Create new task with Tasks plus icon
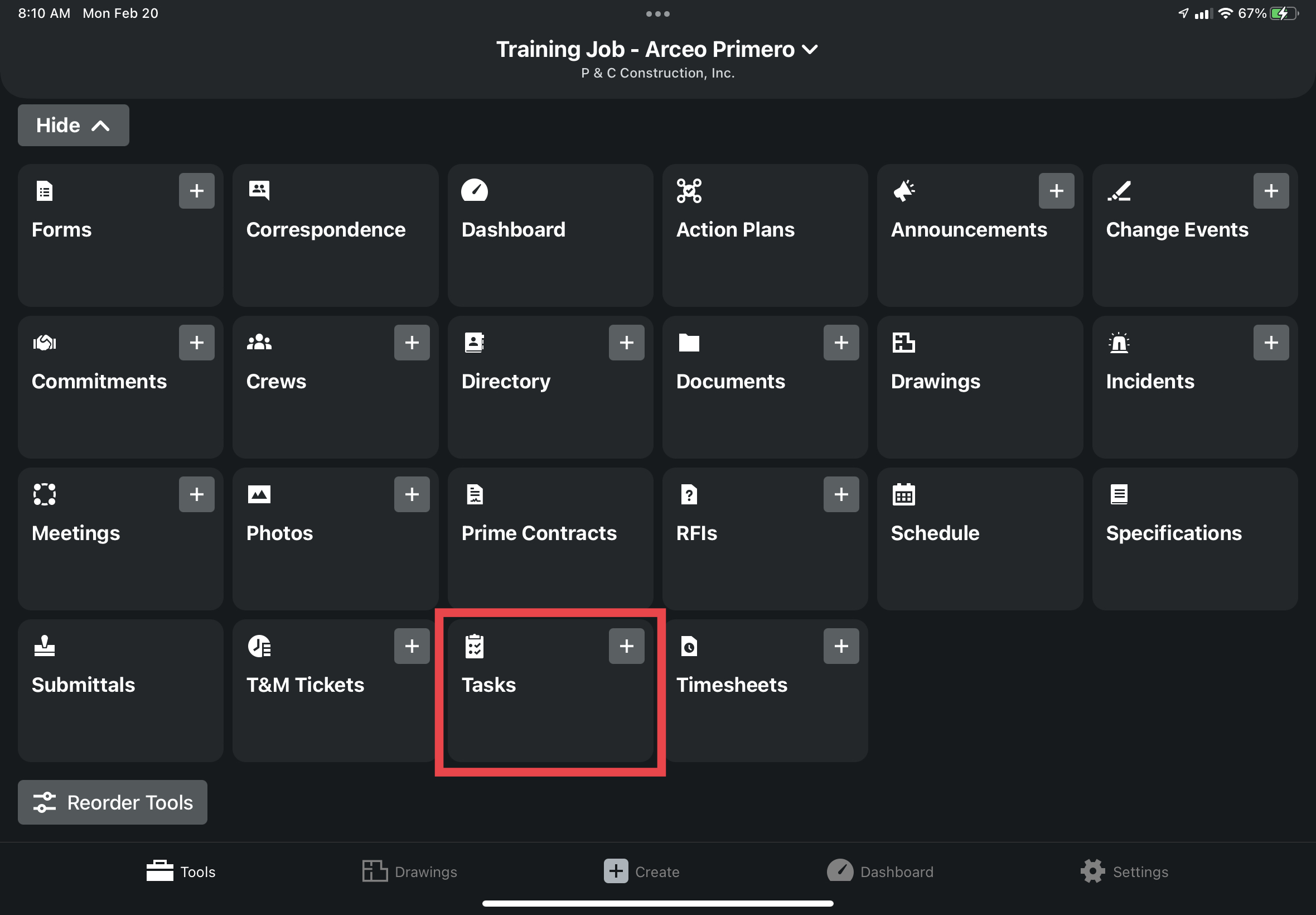Viewport: 1316px width, 915px height. click(626, 646)
